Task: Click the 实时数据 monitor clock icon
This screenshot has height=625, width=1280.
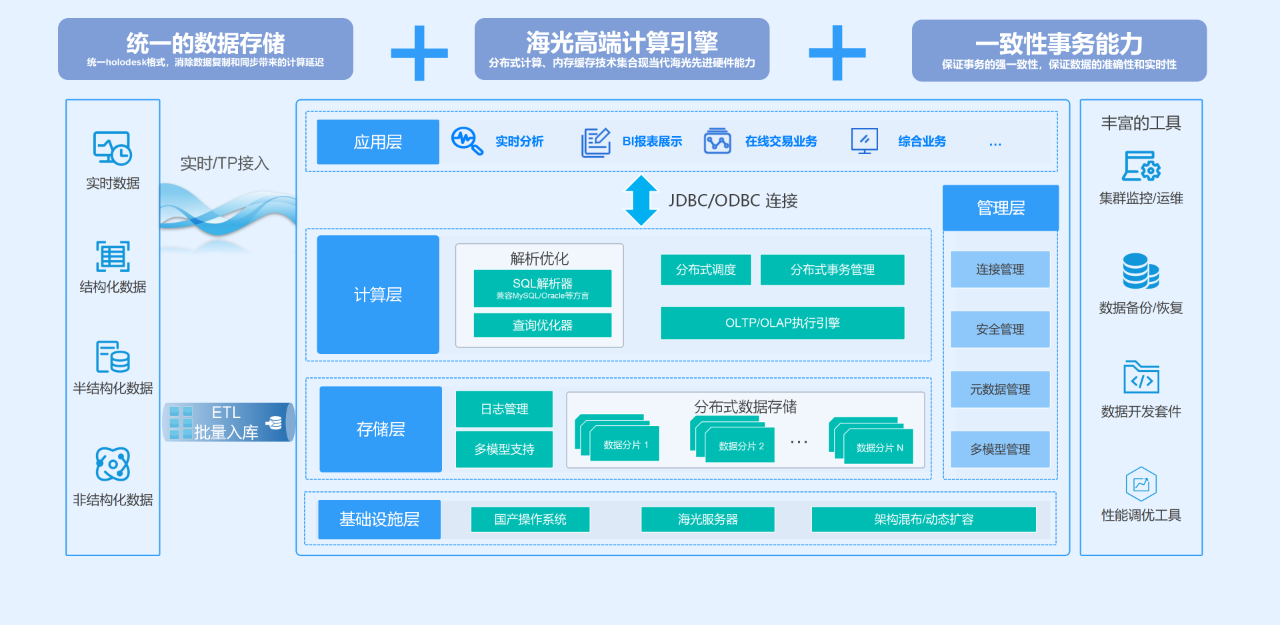Action: [x=112, y=148]
